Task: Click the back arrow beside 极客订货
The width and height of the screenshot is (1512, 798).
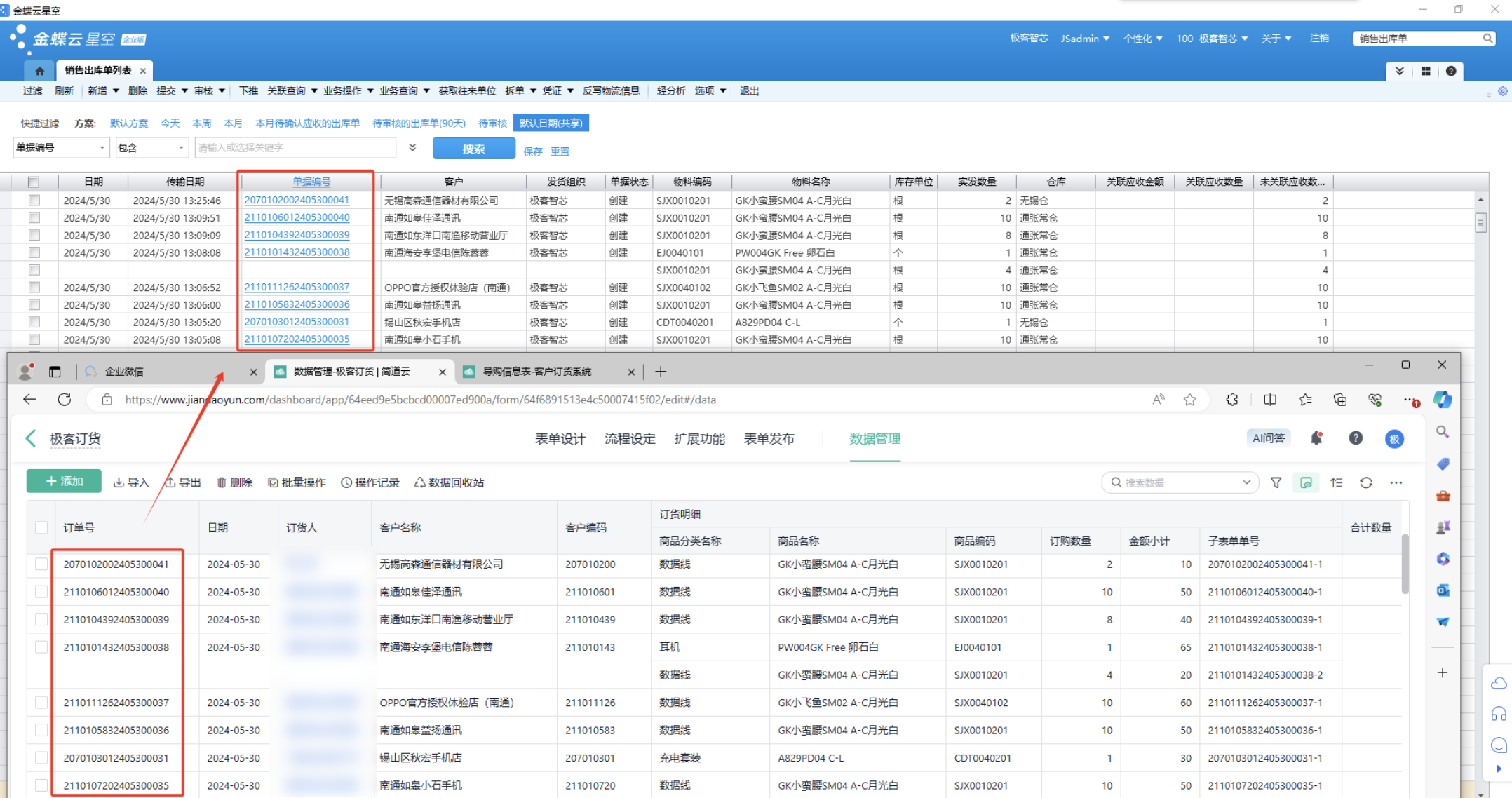Action: pos(30,438)
